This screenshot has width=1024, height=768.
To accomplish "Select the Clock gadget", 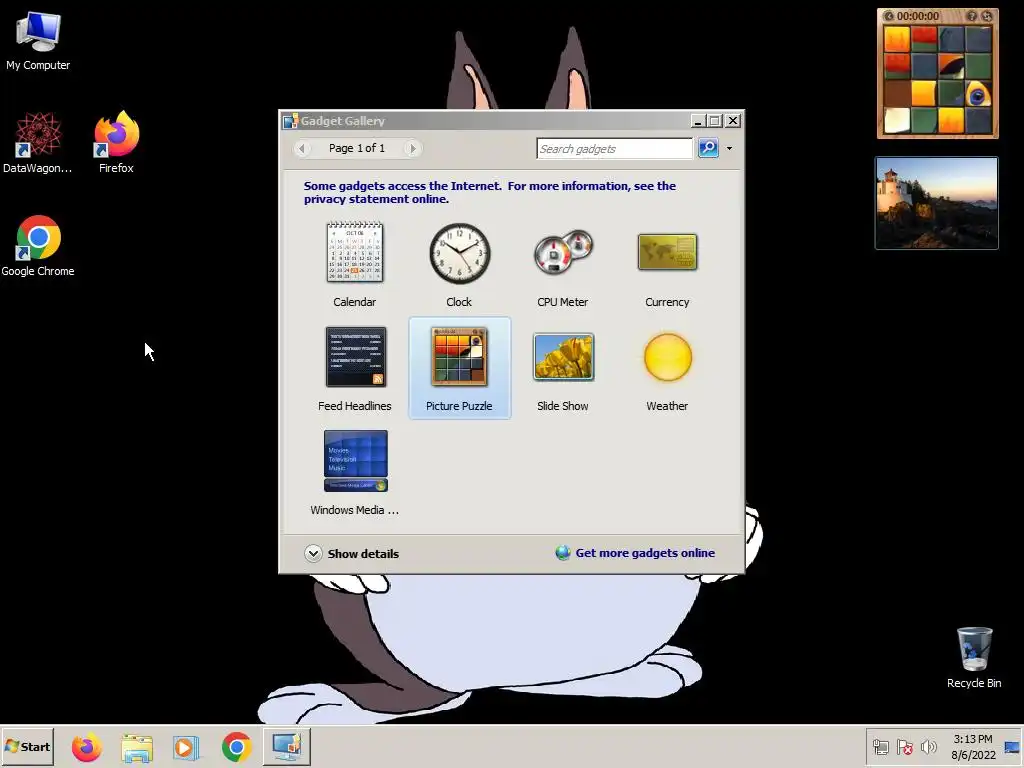I will [x=459, y=264].
